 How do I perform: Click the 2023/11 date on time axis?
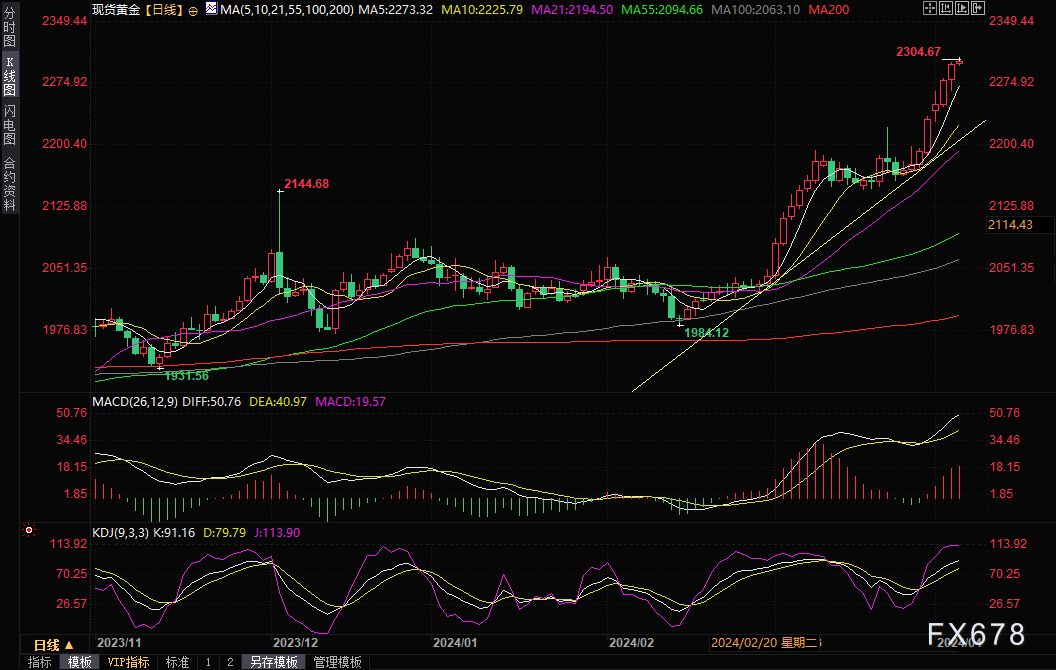tap(119, 642)
